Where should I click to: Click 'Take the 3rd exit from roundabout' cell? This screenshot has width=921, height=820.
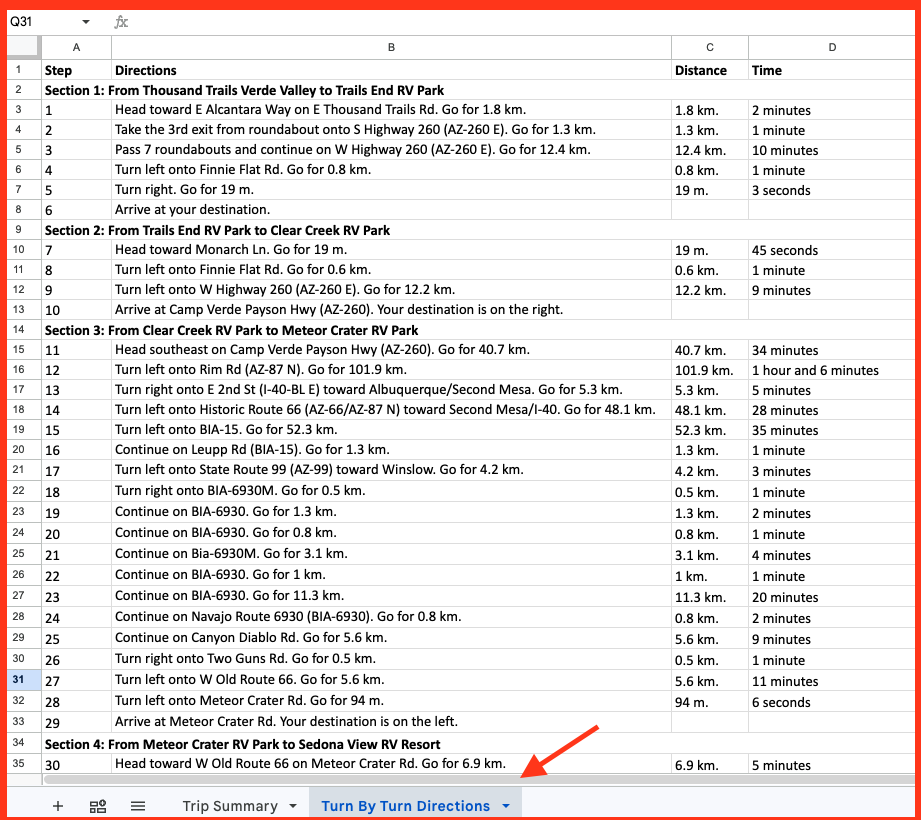pos(391,130)
